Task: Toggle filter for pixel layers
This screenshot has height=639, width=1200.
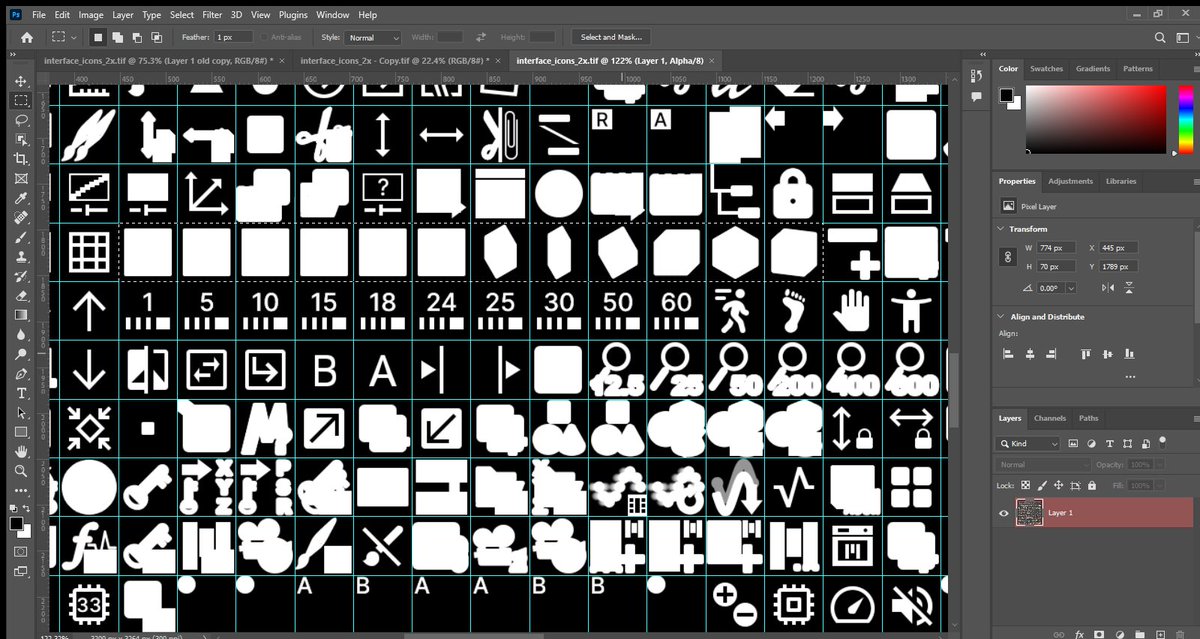Action: coord(1073,443)
